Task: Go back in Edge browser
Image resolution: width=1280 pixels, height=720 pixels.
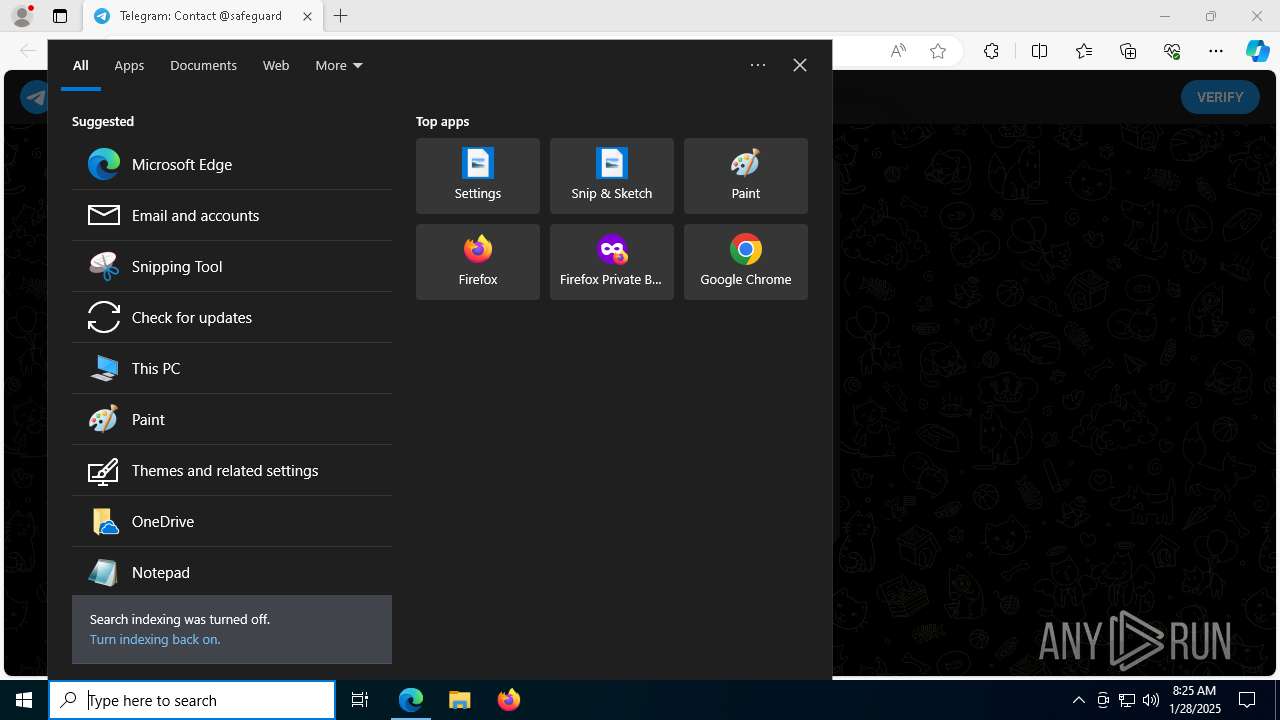Action: coord(28,51)
